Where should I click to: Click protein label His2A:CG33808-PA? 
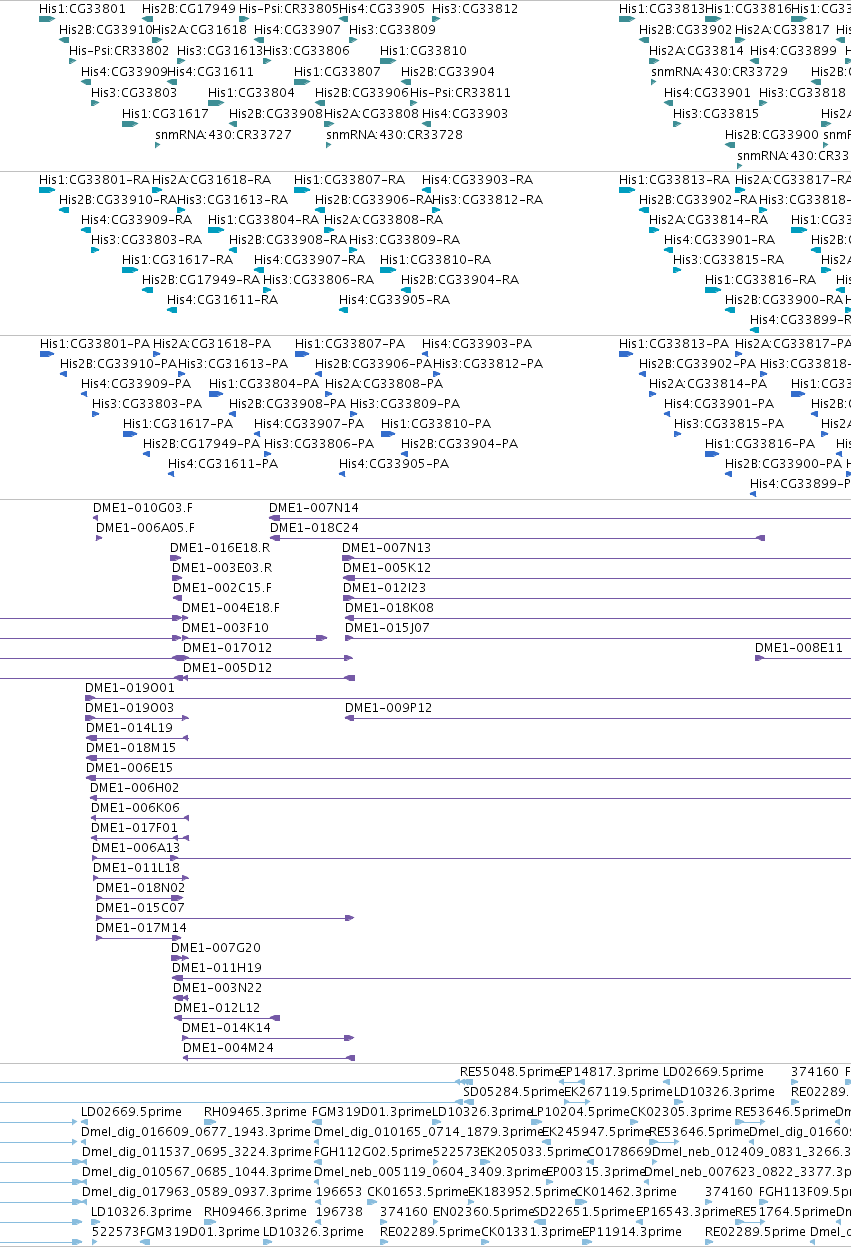coord(382,384)
